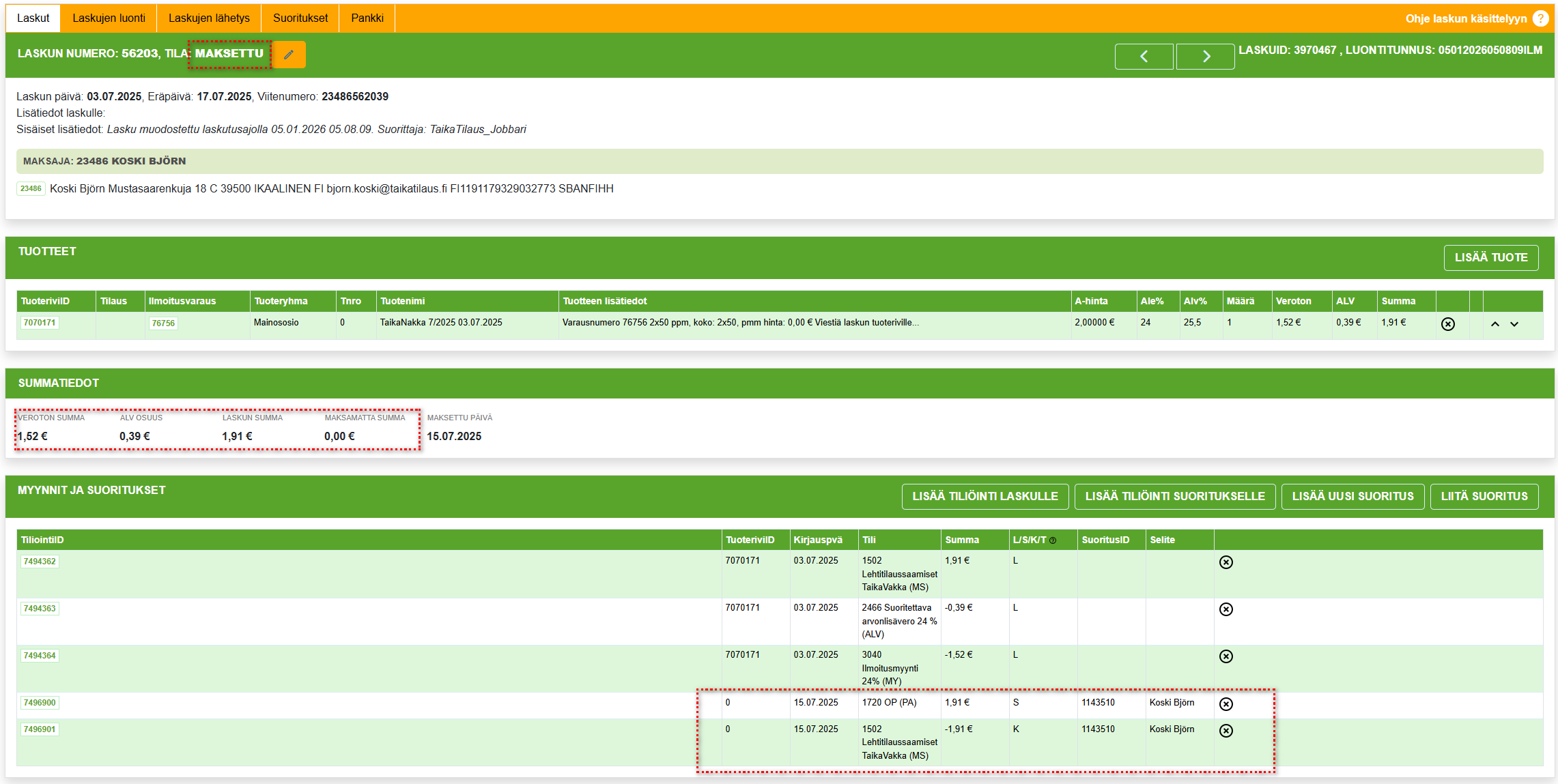Viewport: 1558px width, 784px height.
Task: Open ilmoitusvaraus 76756 link
Action: (163, 323)
